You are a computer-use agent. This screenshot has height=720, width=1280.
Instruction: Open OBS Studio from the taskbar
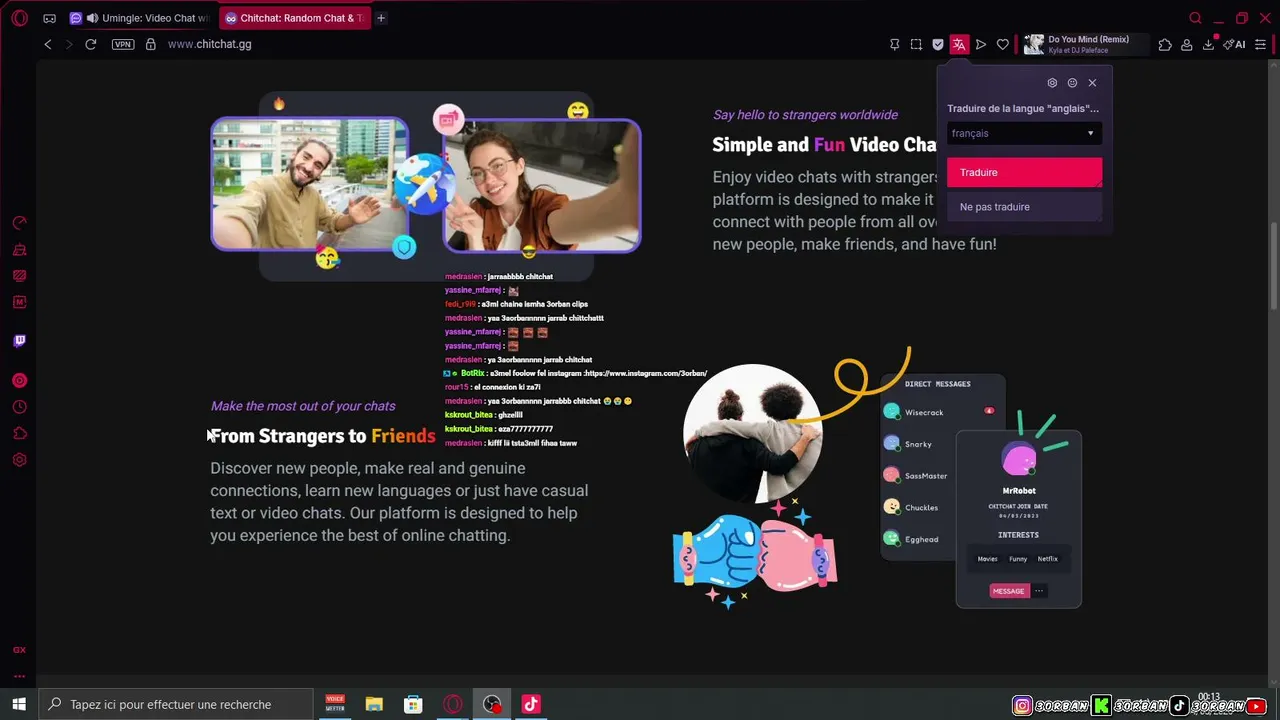point(492,704)
